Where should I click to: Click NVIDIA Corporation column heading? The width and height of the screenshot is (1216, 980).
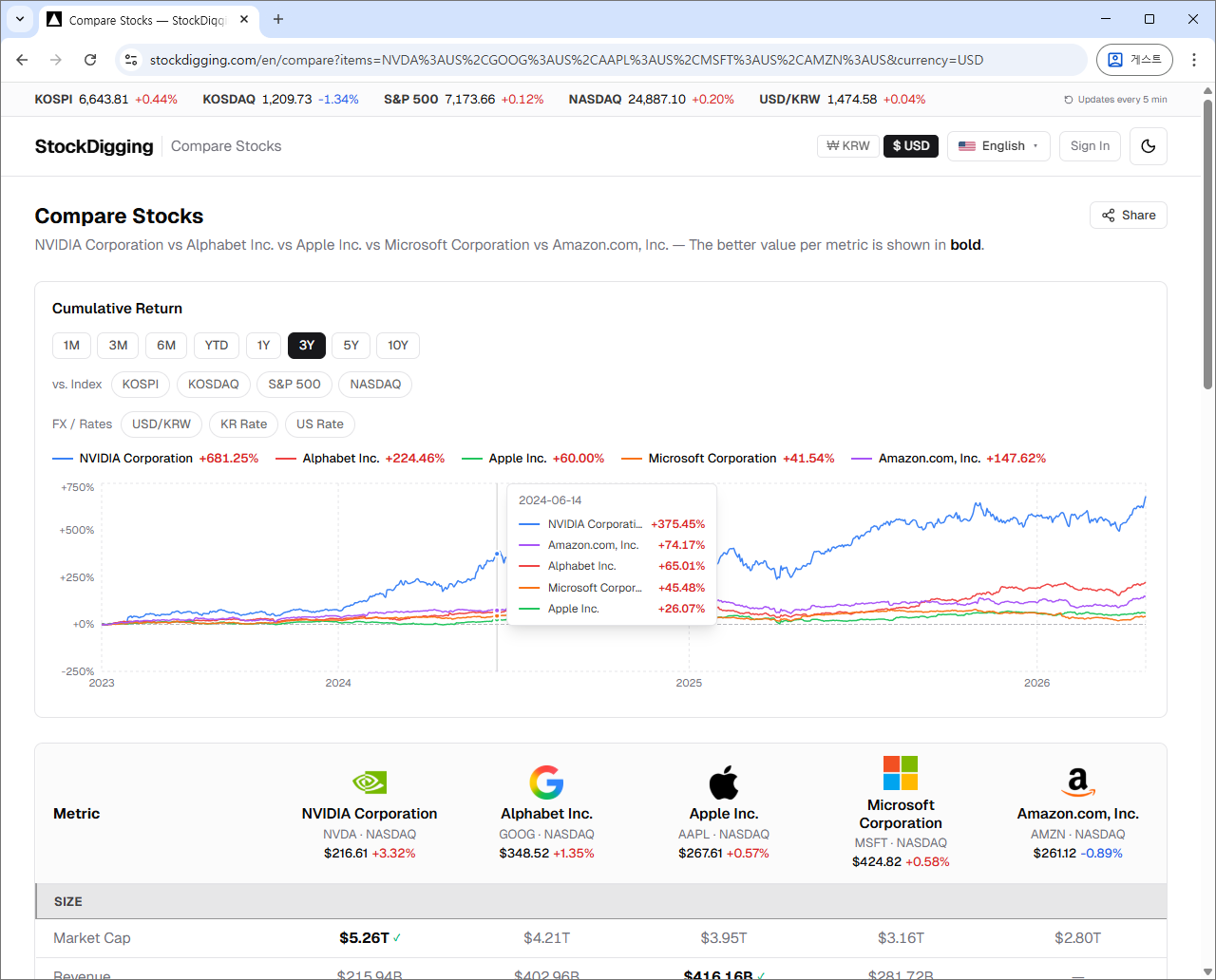[370, 814]
